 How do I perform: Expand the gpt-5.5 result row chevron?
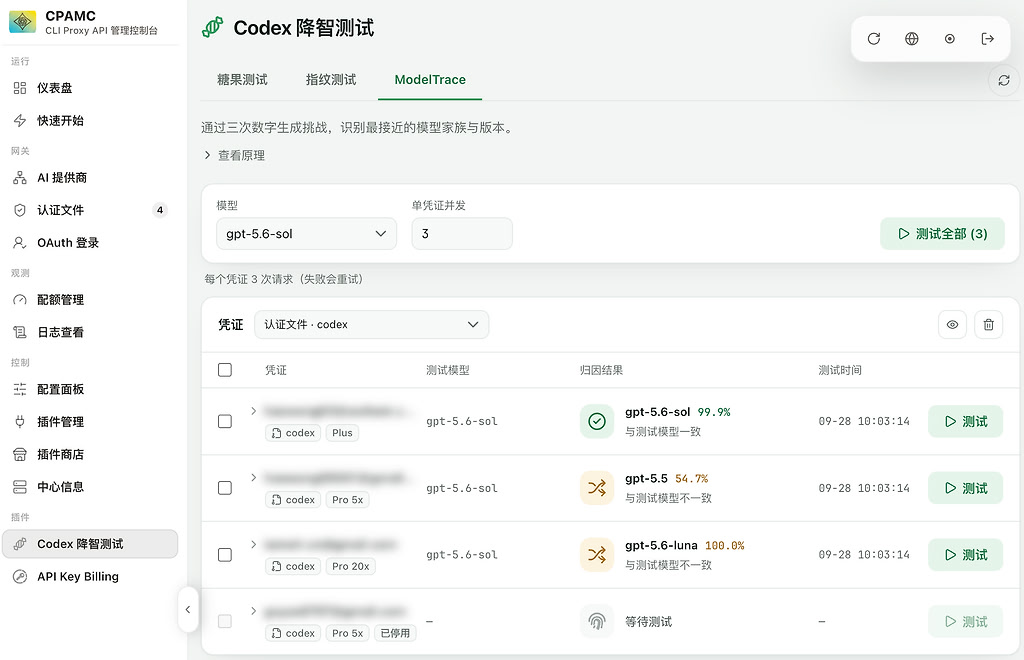[x=253, y=478]
